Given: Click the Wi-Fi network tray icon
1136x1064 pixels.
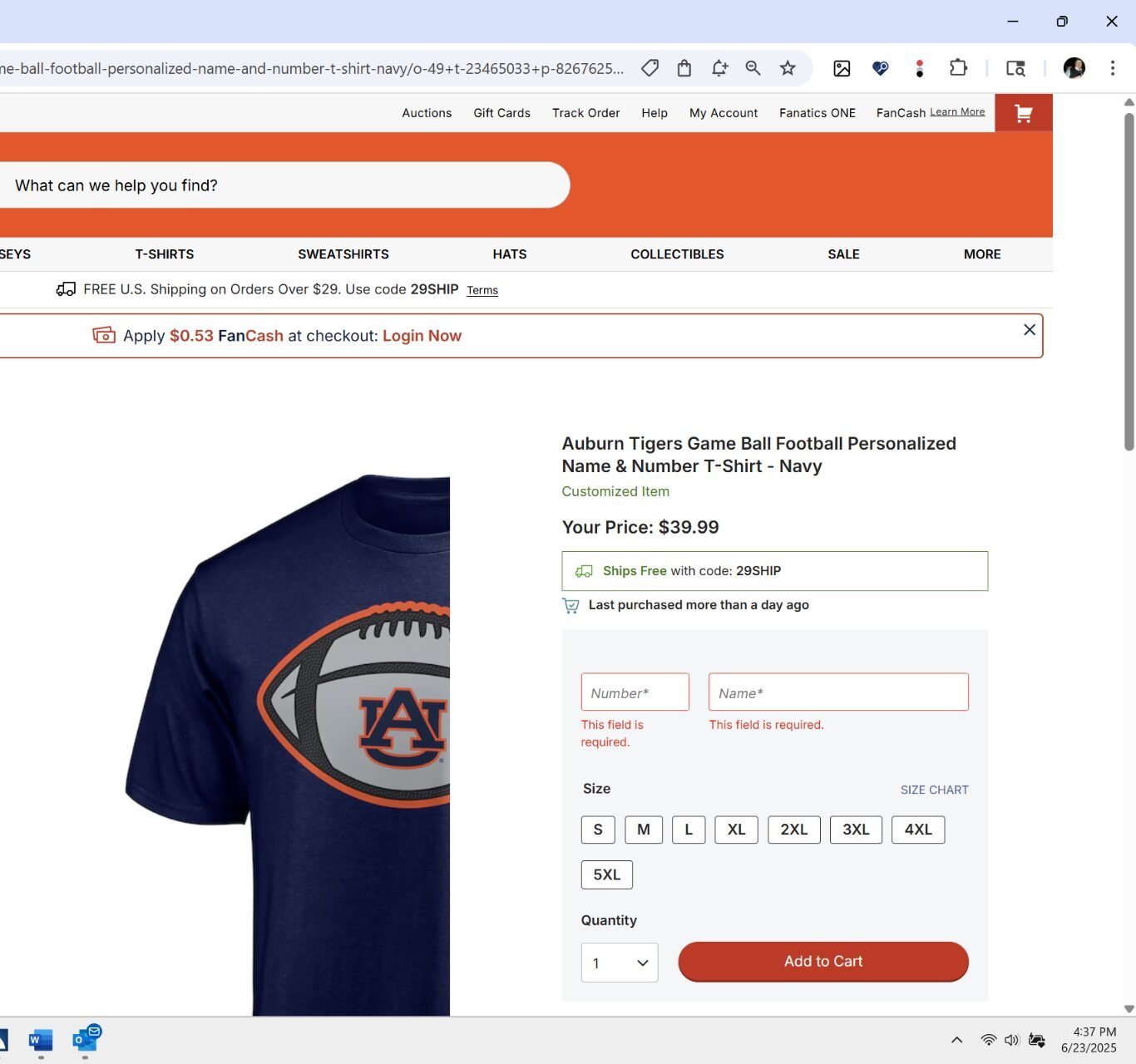Looking at the screenshot, I should click(988, 1040).
